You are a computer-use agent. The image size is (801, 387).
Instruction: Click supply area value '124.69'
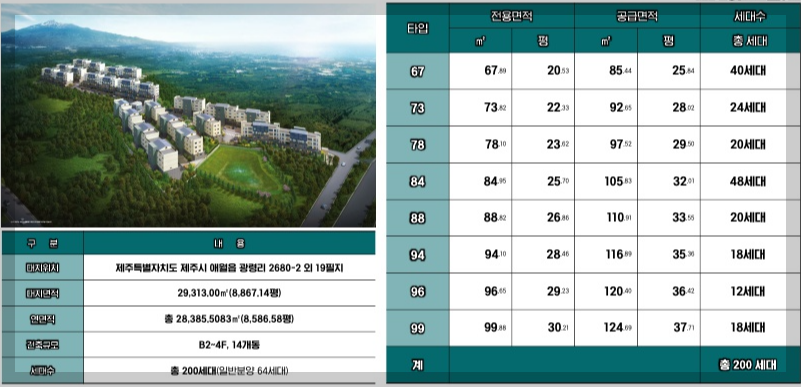pyautogui.click(x=617, y=328)
